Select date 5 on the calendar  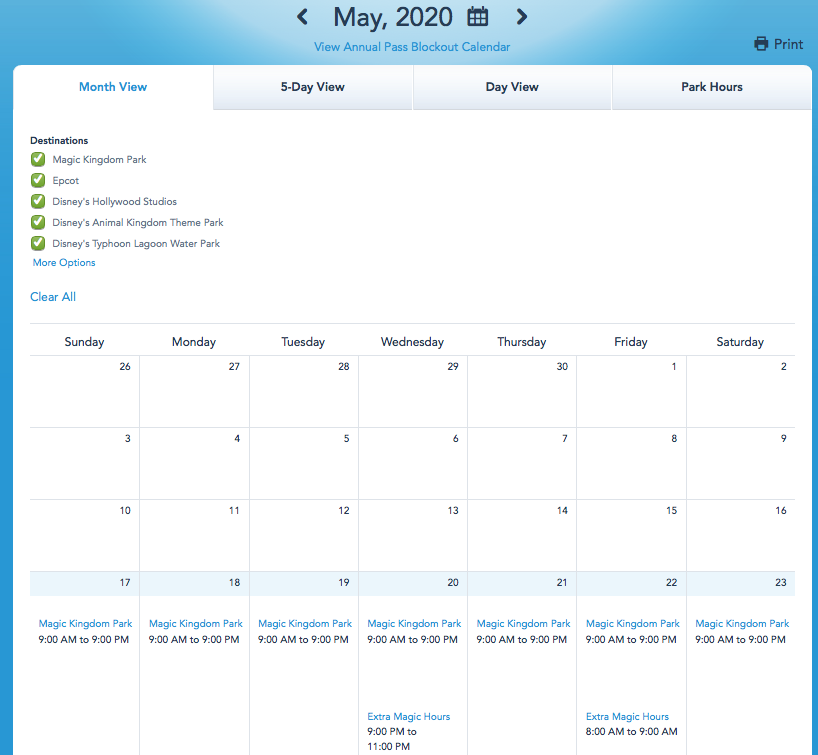[346, 438]
